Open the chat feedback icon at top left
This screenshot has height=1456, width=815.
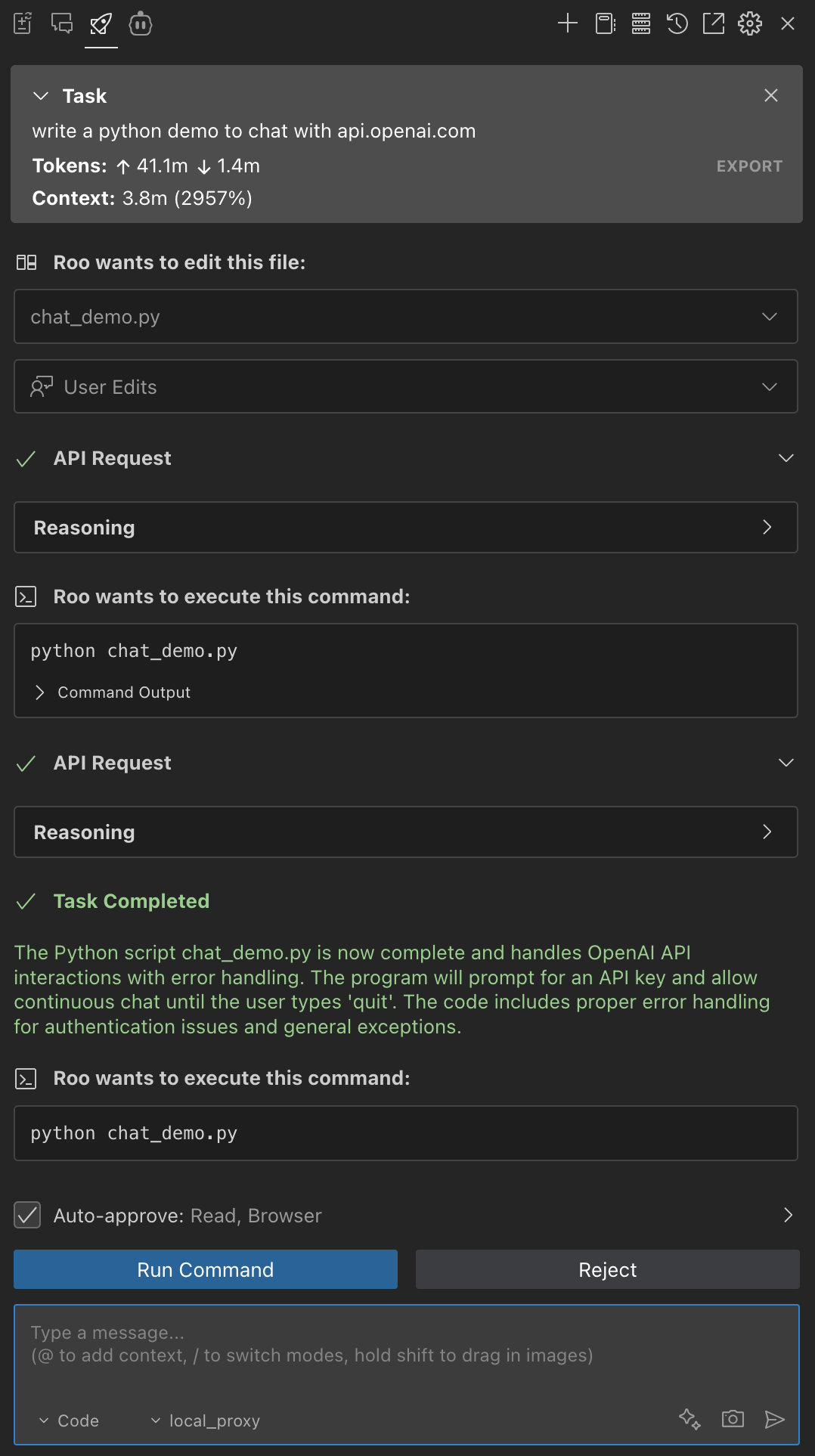61,23
